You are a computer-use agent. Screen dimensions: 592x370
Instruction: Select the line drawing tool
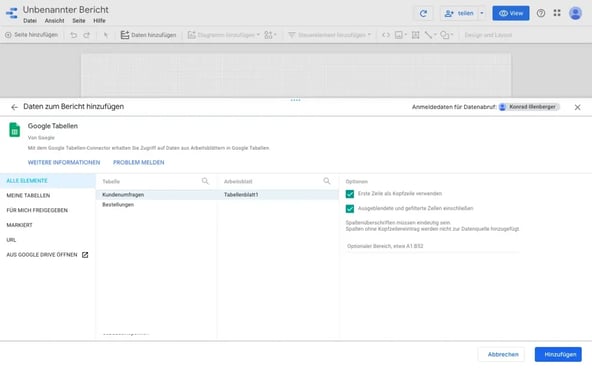(x=429, y=35)
